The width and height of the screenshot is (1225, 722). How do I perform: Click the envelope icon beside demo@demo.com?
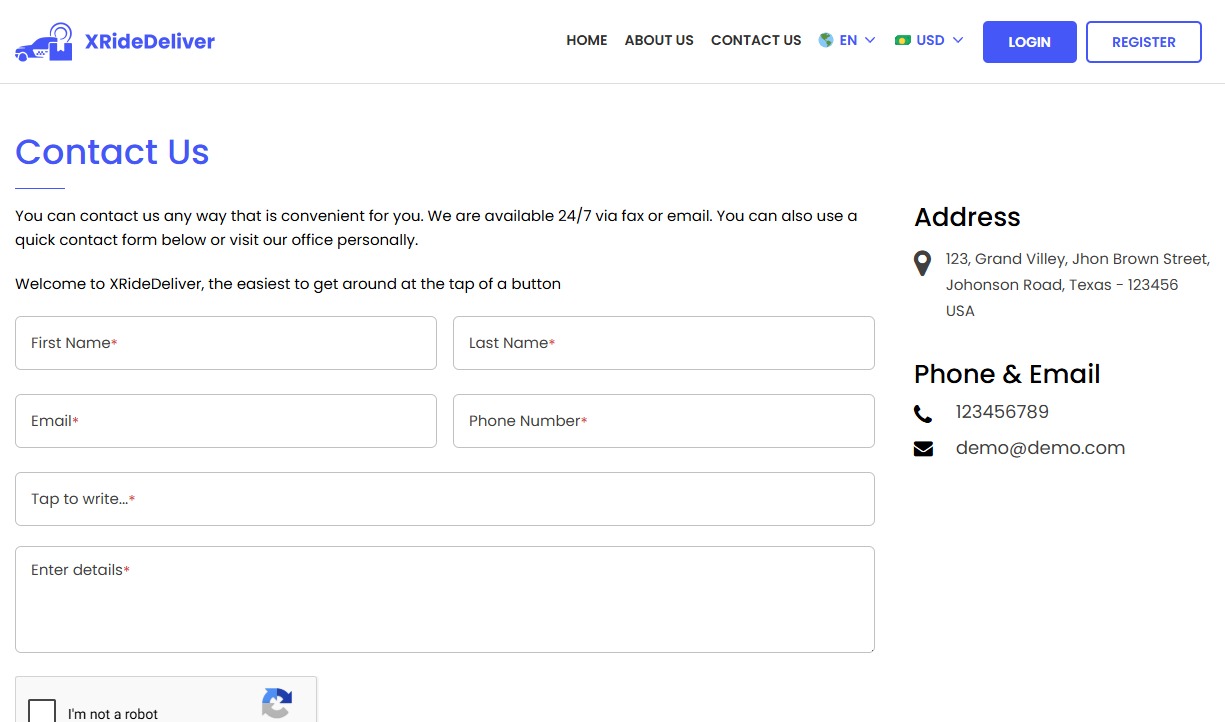pyautogui.click(x=922, y=448)
